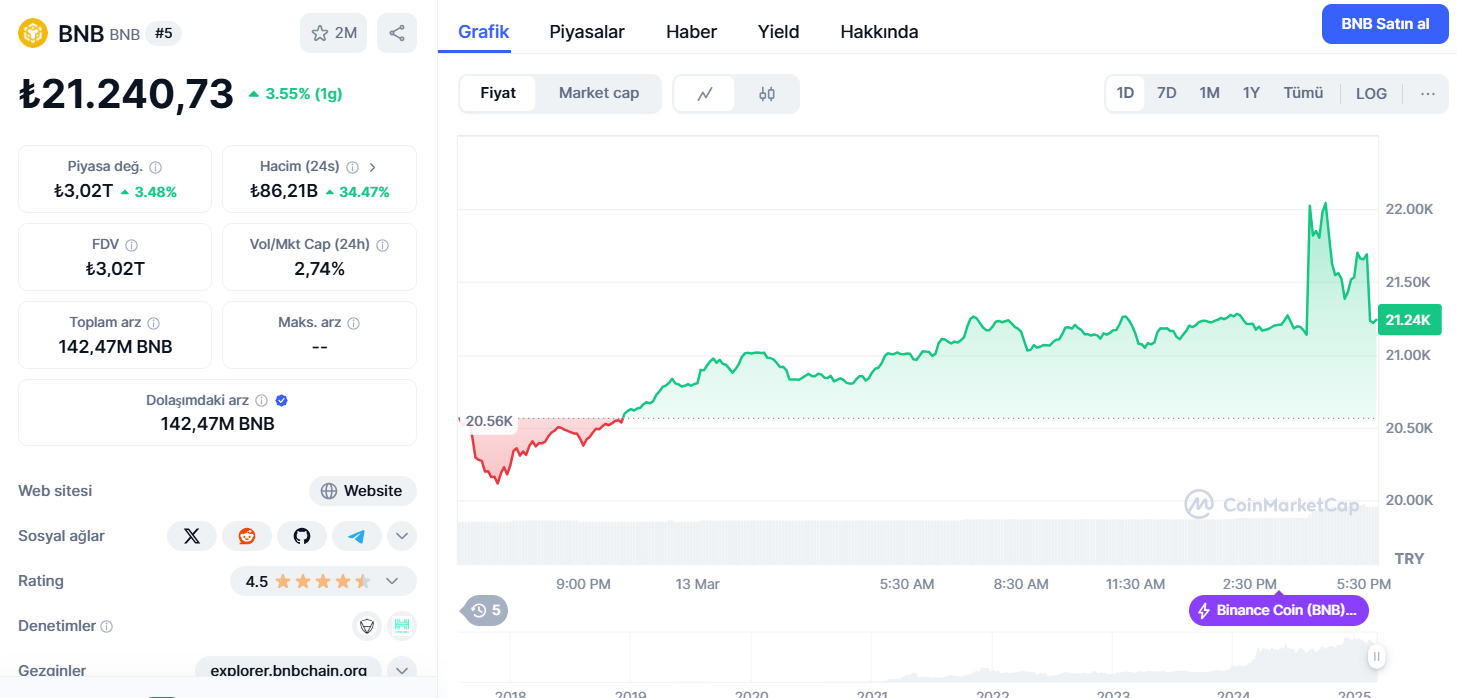Switch to line chart view
The width and height of the screenshot is (1457, 698).
tap(705, 94)
